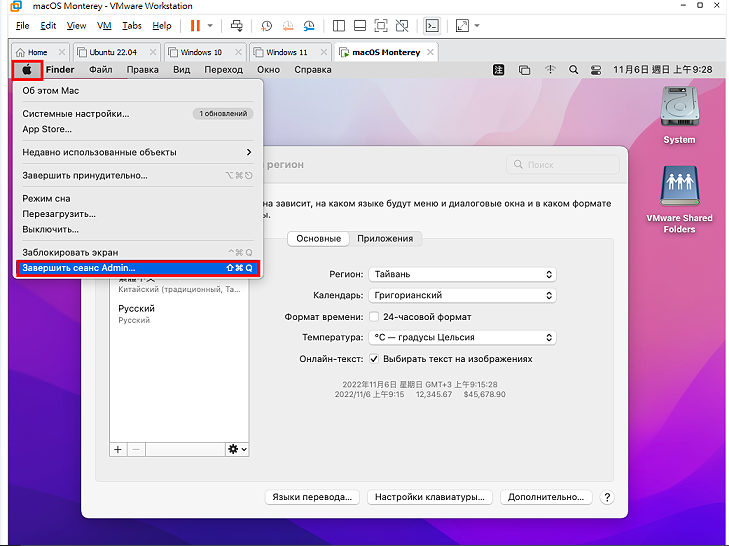Image resolution: width=729 pixels, height=546 pixels.
Task: Click the Настройки клавиатуры… button
Action: click(430, 497)
